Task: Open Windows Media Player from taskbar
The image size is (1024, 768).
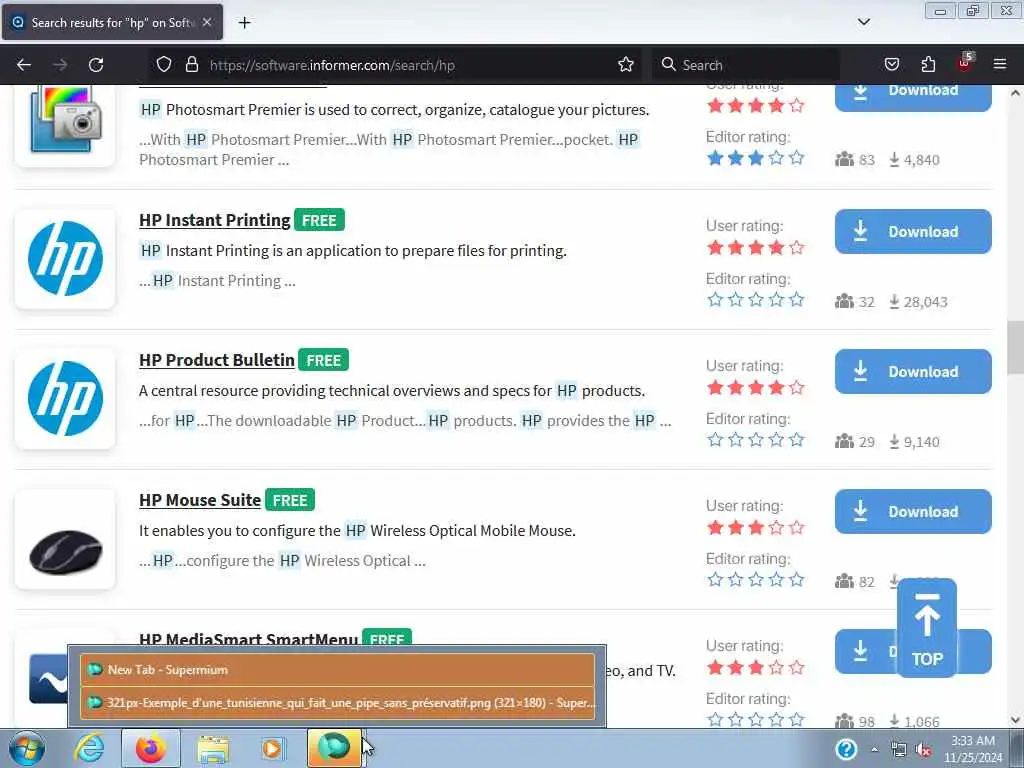Action: point(273,748)
